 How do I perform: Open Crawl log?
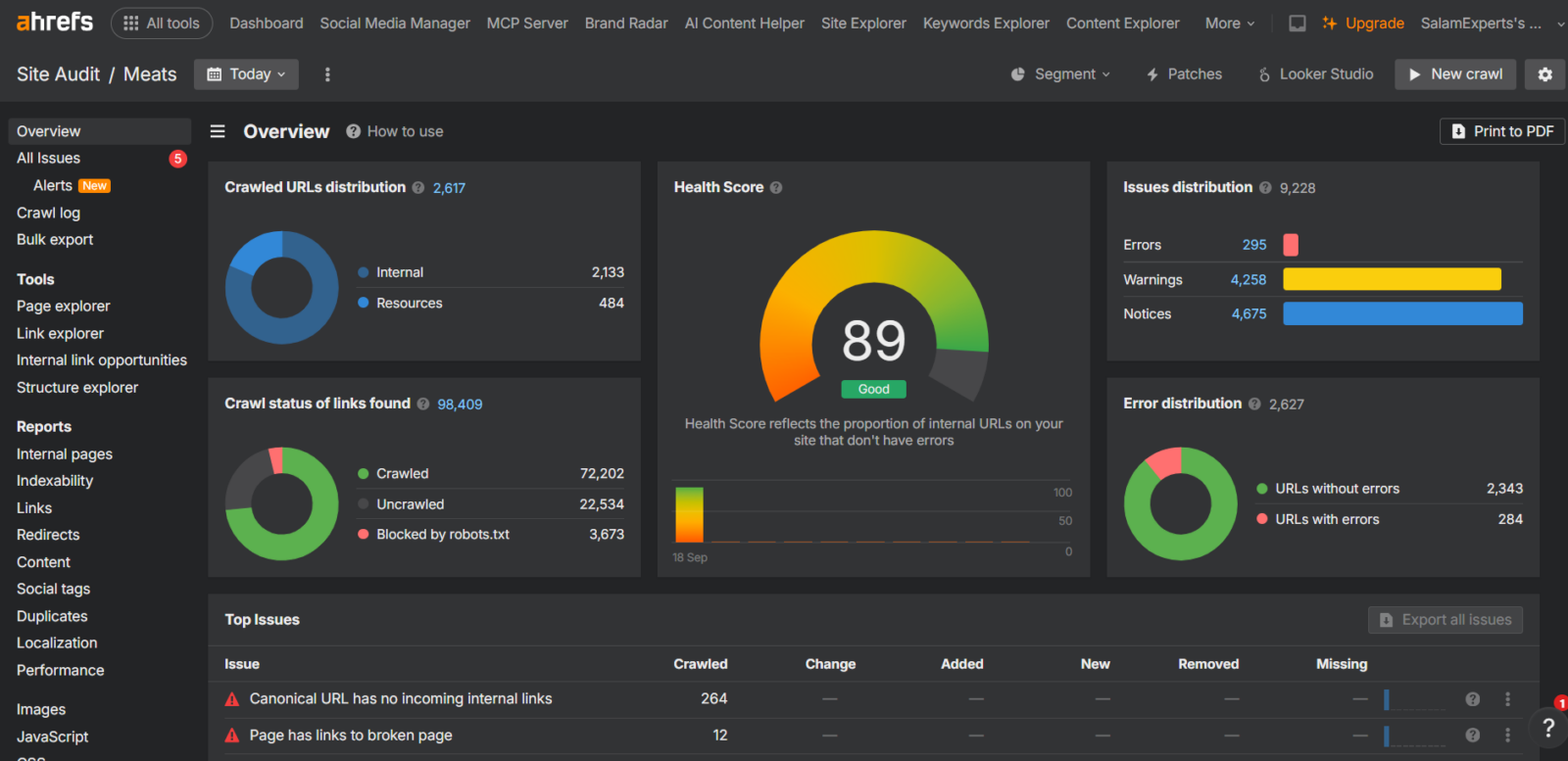[x=48, y=213]
